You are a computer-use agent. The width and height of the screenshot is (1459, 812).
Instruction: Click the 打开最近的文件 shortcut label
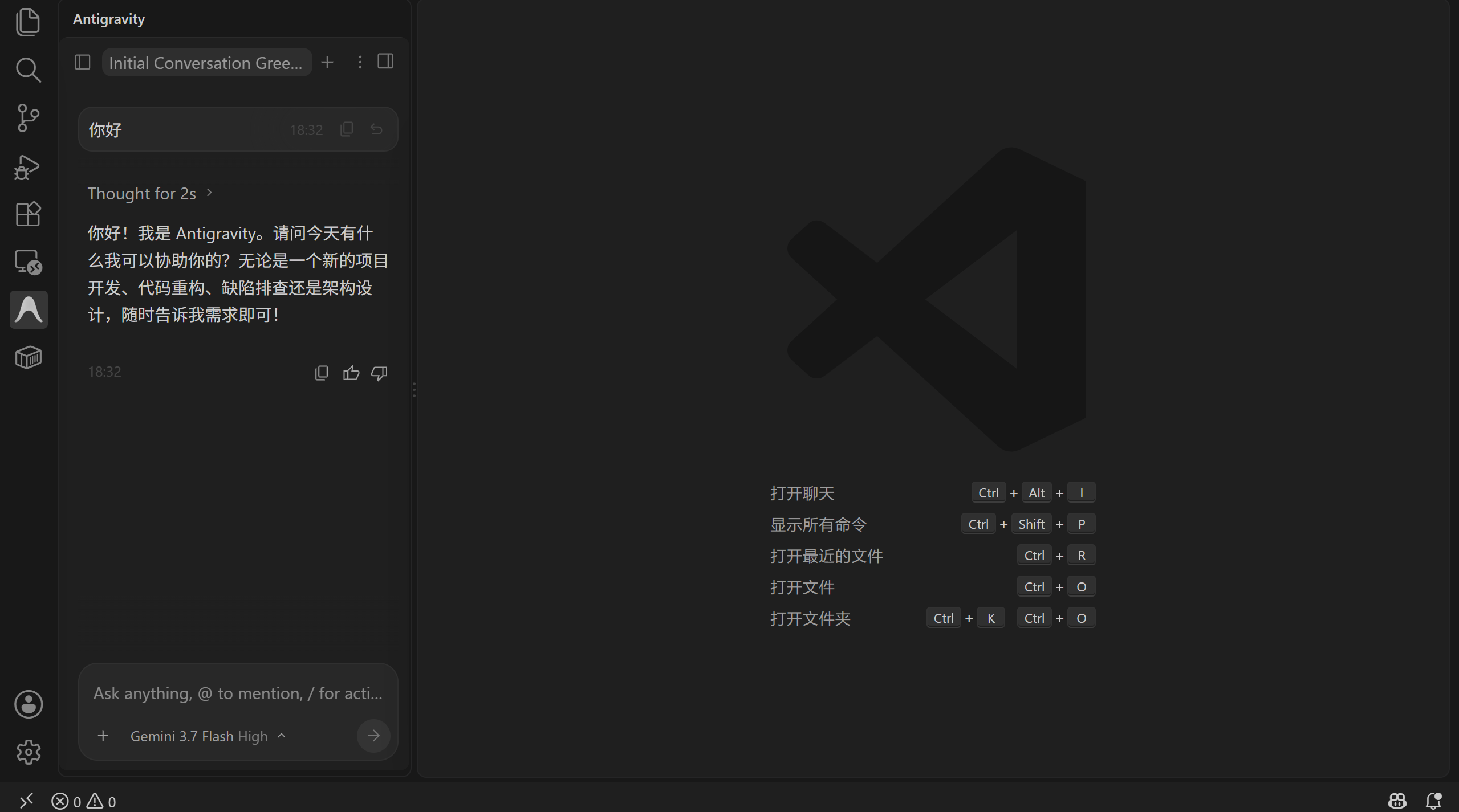(826, 556)
